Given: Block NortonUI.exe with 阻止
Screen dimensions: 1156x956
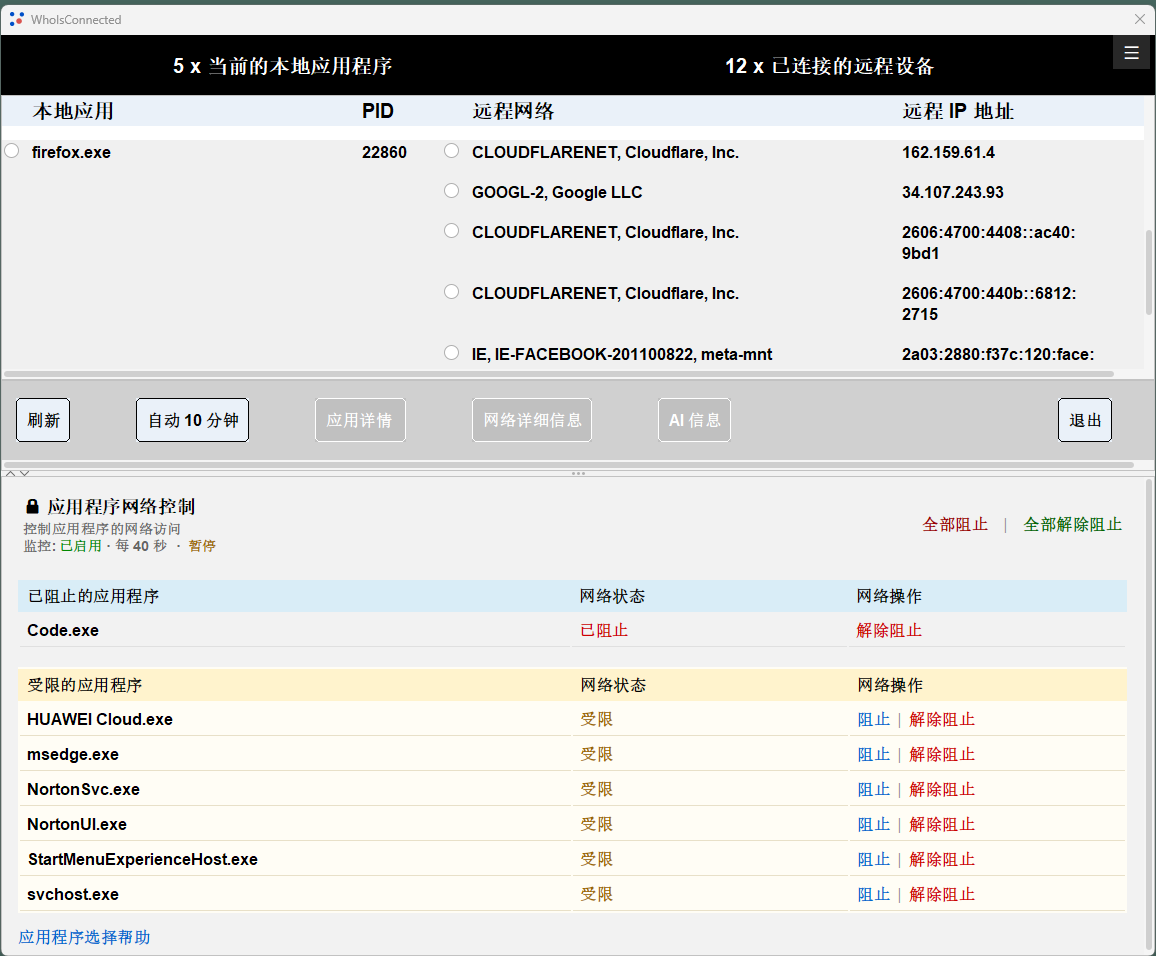Looking at the screenshot, I should tap(874, 825).
